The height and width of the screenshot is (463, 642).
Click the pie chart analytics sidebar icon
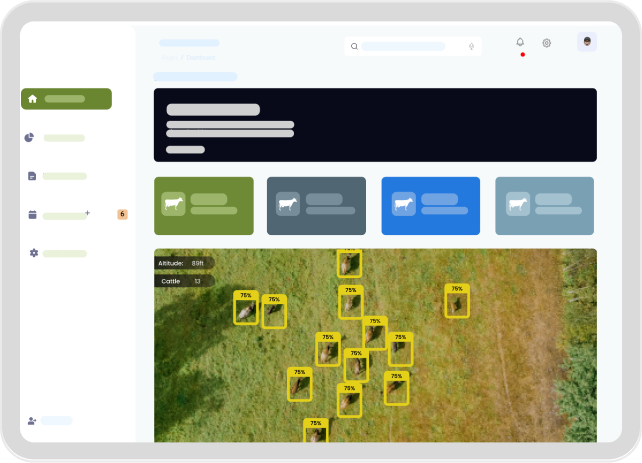(x=32, y=138)
